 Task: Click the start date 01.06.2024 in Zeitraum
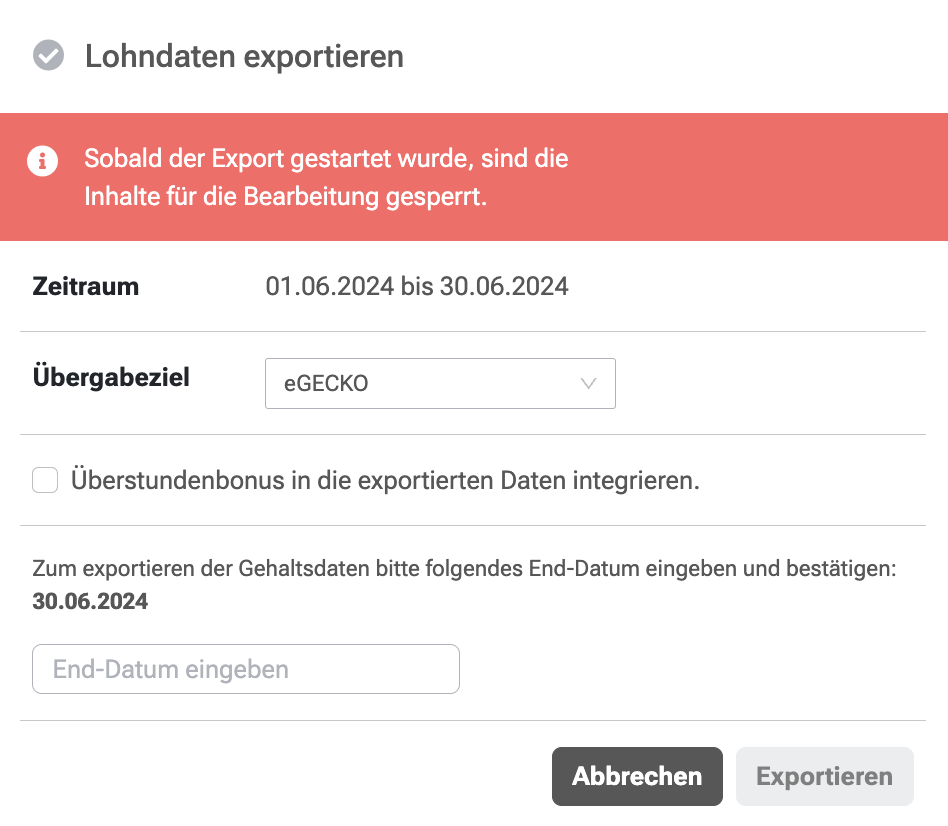pos(330,286)
